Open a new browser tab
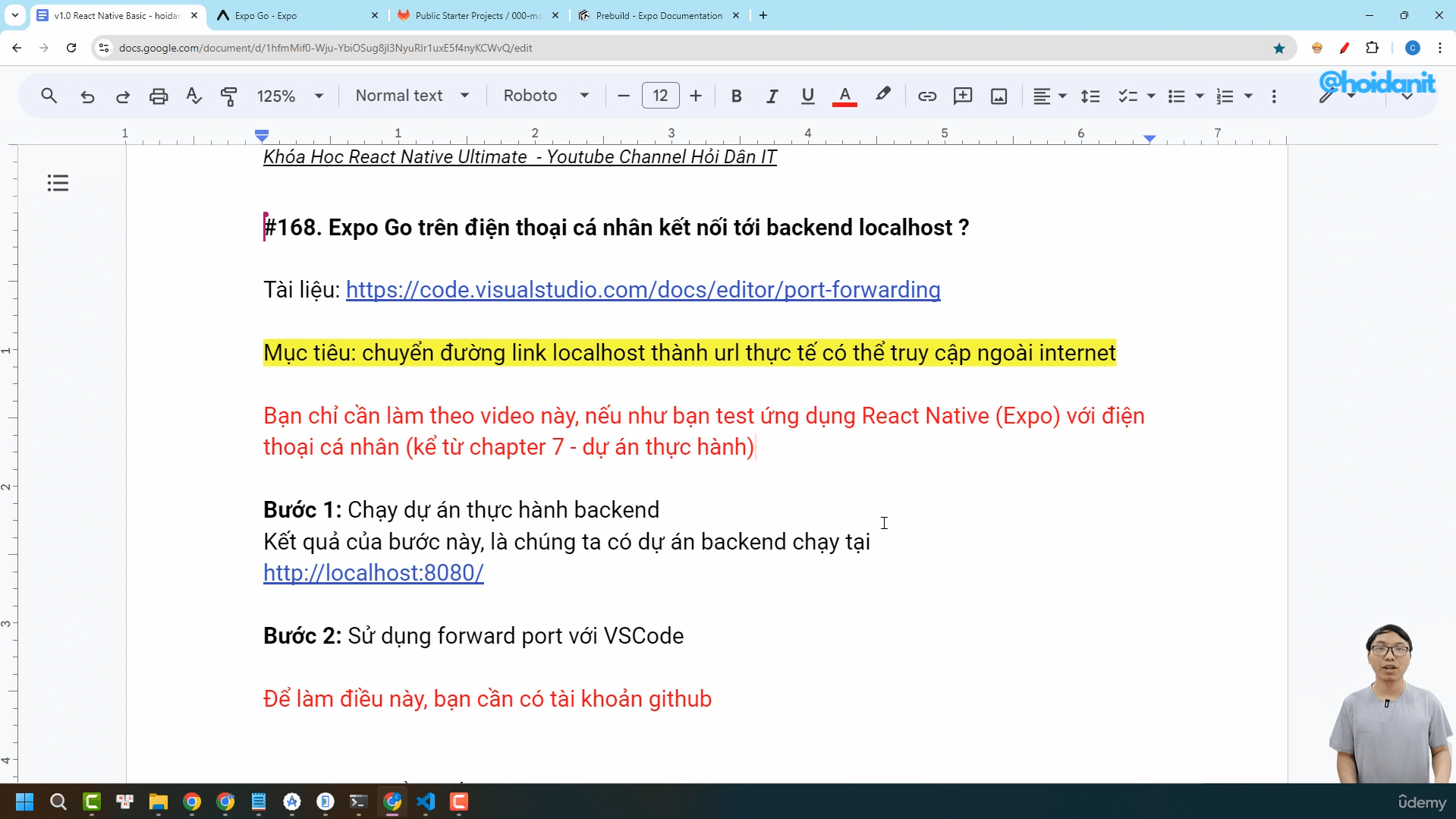Viewport: 1456px width, 819px height. (763, 15)
